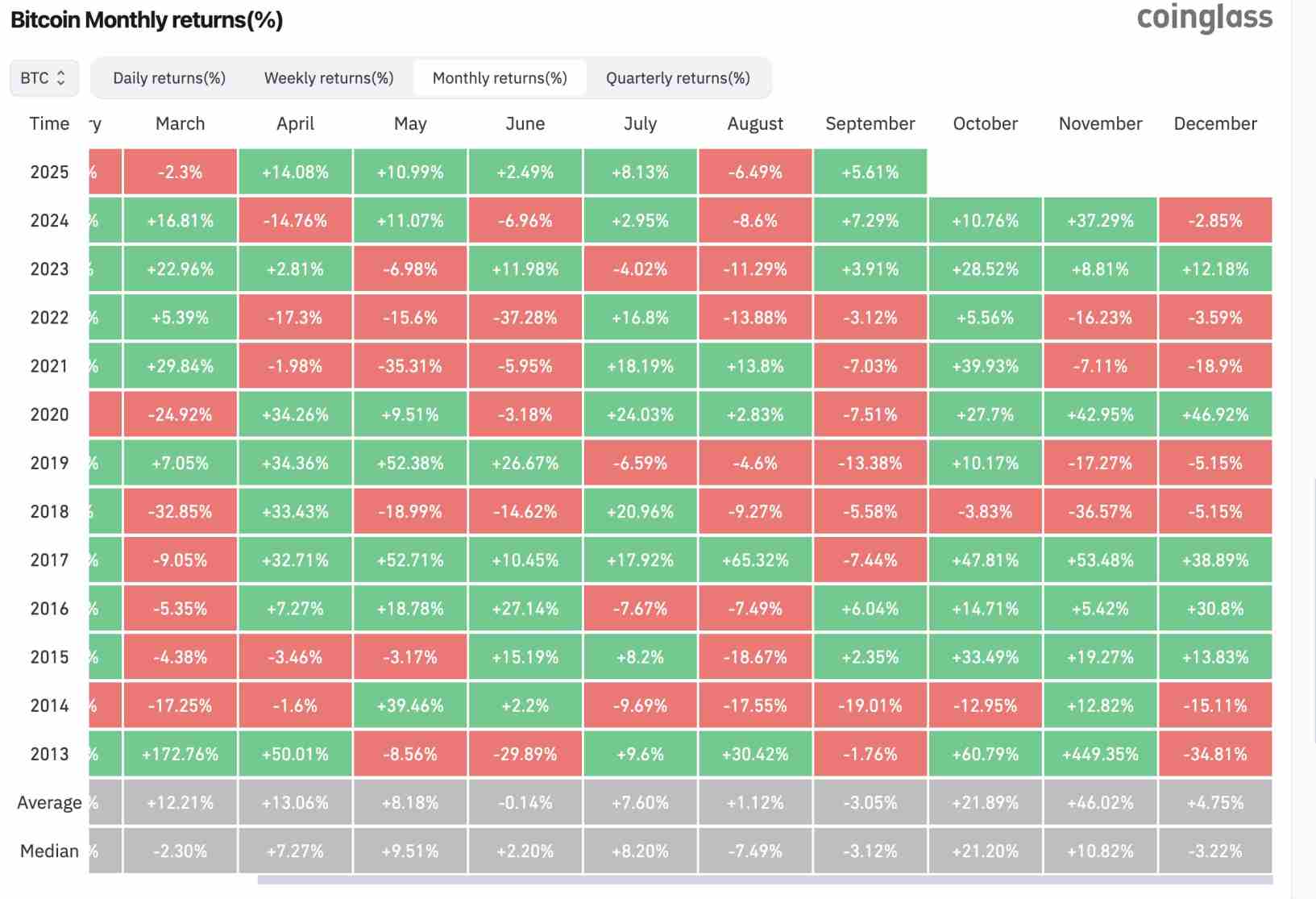Click the September column header
Image resolution: width=1316 pixels, height=899 pixels.
(870, 123)
